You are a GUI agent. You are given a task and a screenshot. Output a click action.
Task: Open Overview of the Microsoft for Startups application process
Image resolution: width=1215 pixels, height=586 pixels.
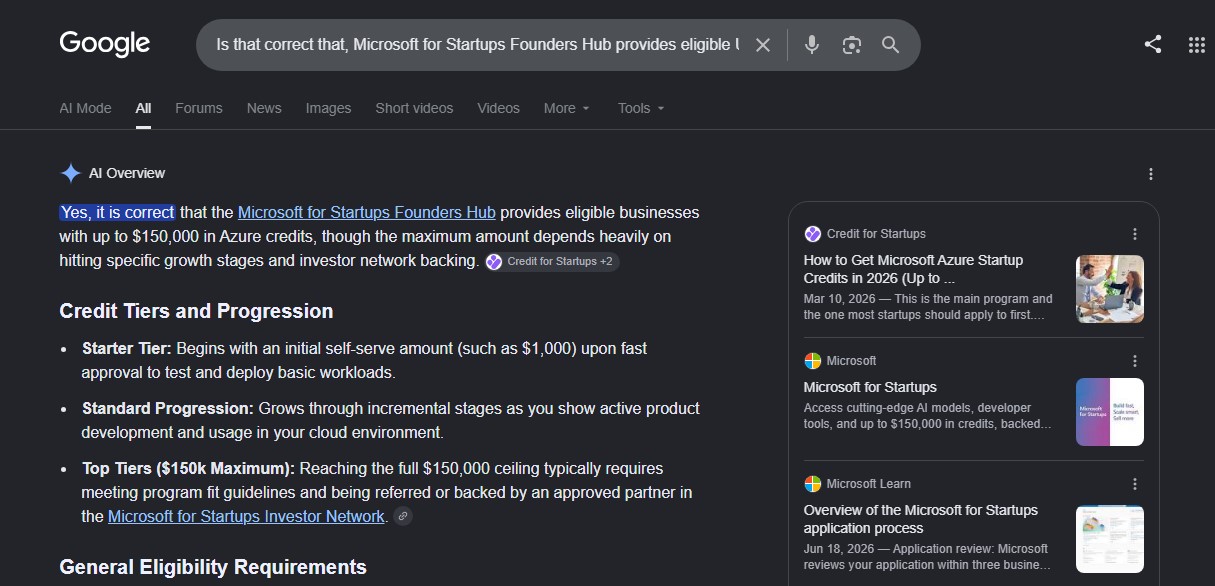click(921, 519)
